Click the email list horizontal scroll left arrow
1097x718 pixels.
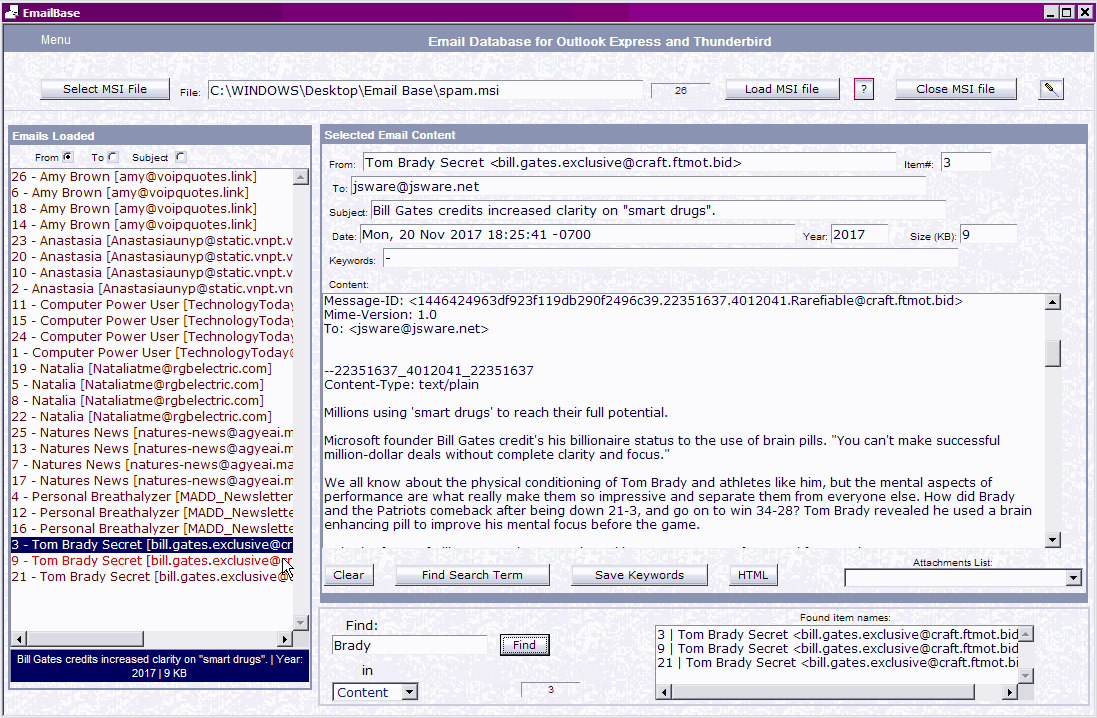tap(20, 638)
